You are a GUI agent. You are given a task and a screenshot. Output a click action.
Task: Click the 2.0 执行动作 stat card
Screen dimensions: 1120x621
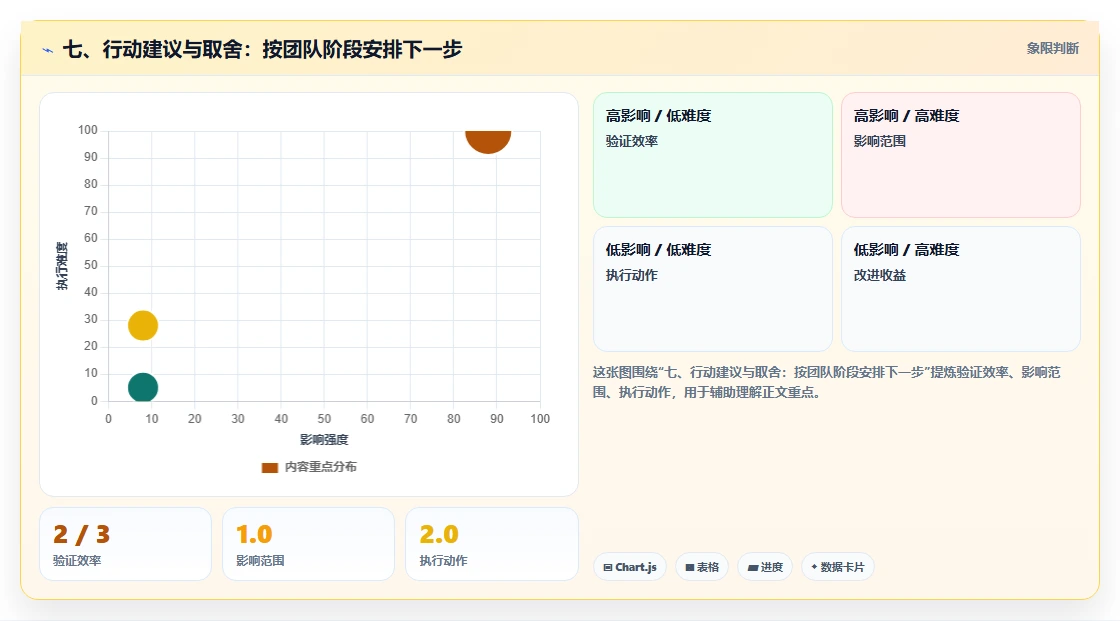point(491,544)
